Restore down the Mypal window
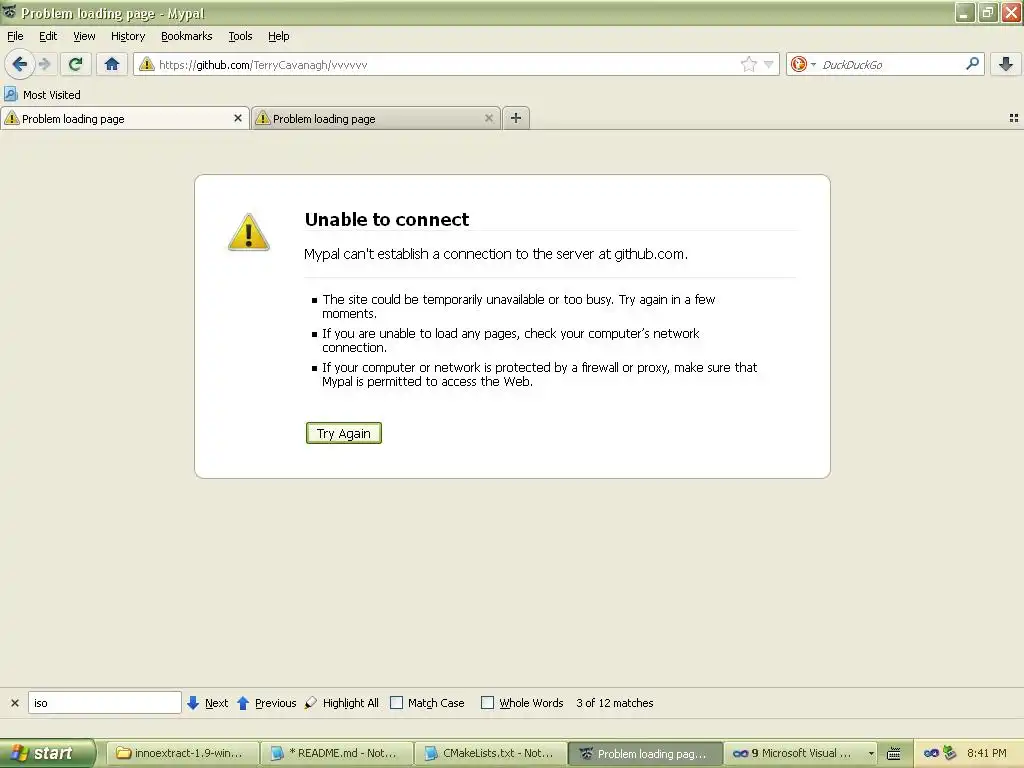Screen dimensions: 1024x768 (988, 12)
